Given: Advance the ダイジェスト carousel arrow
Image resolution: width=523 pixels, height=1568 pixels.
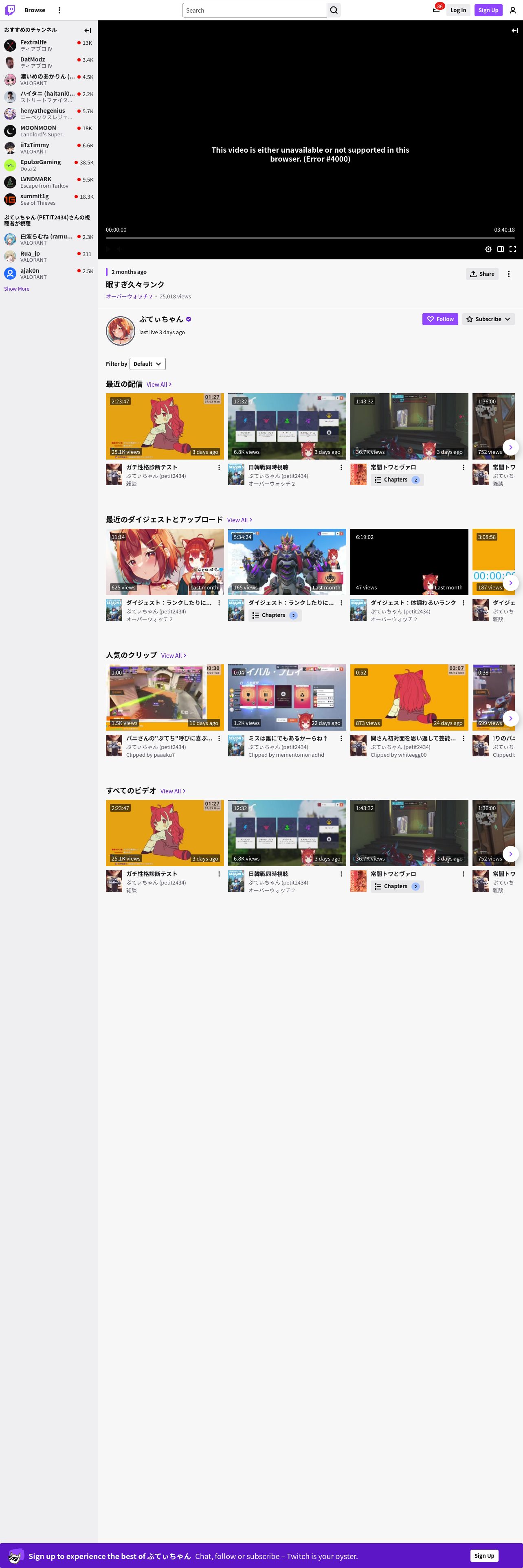Looking at the screenshot, I should [x=510, y=583].
